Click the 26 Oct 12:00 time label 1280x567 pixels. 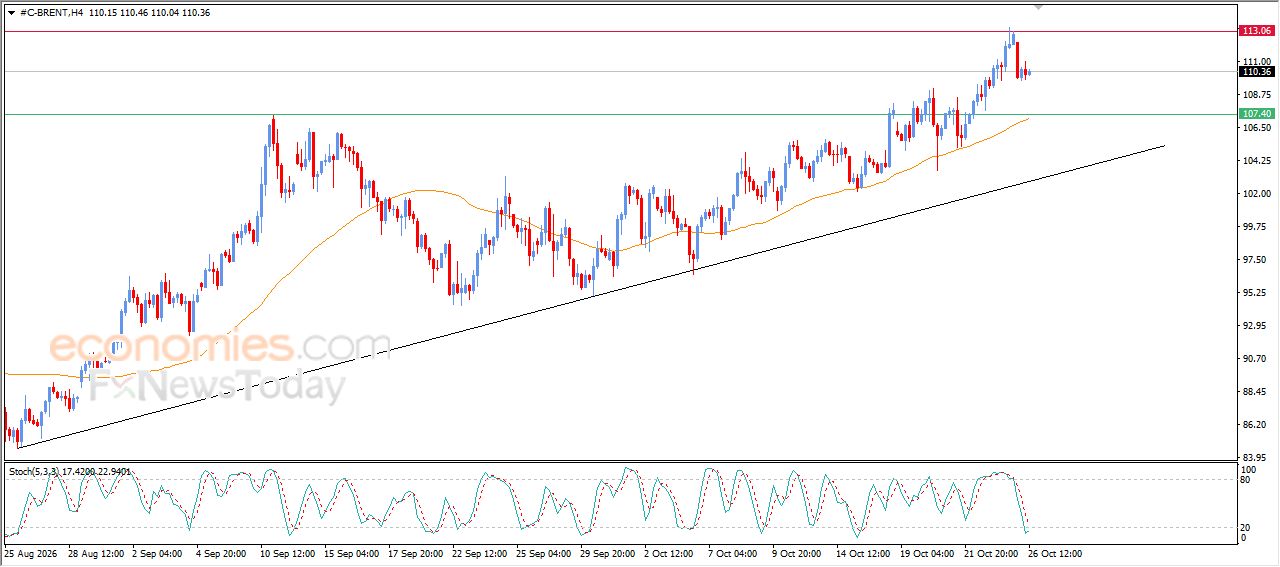click(x=1055, y=552)
